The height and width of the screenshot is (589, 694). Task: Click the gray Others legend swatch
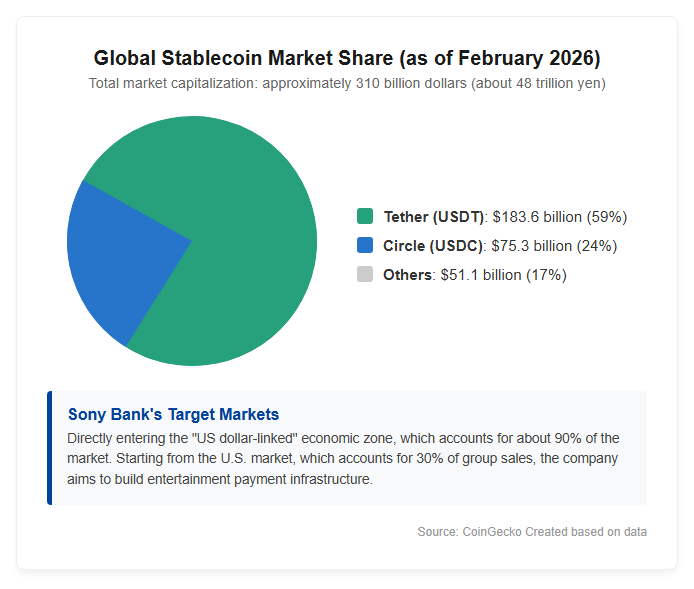(x=365, y=274)
